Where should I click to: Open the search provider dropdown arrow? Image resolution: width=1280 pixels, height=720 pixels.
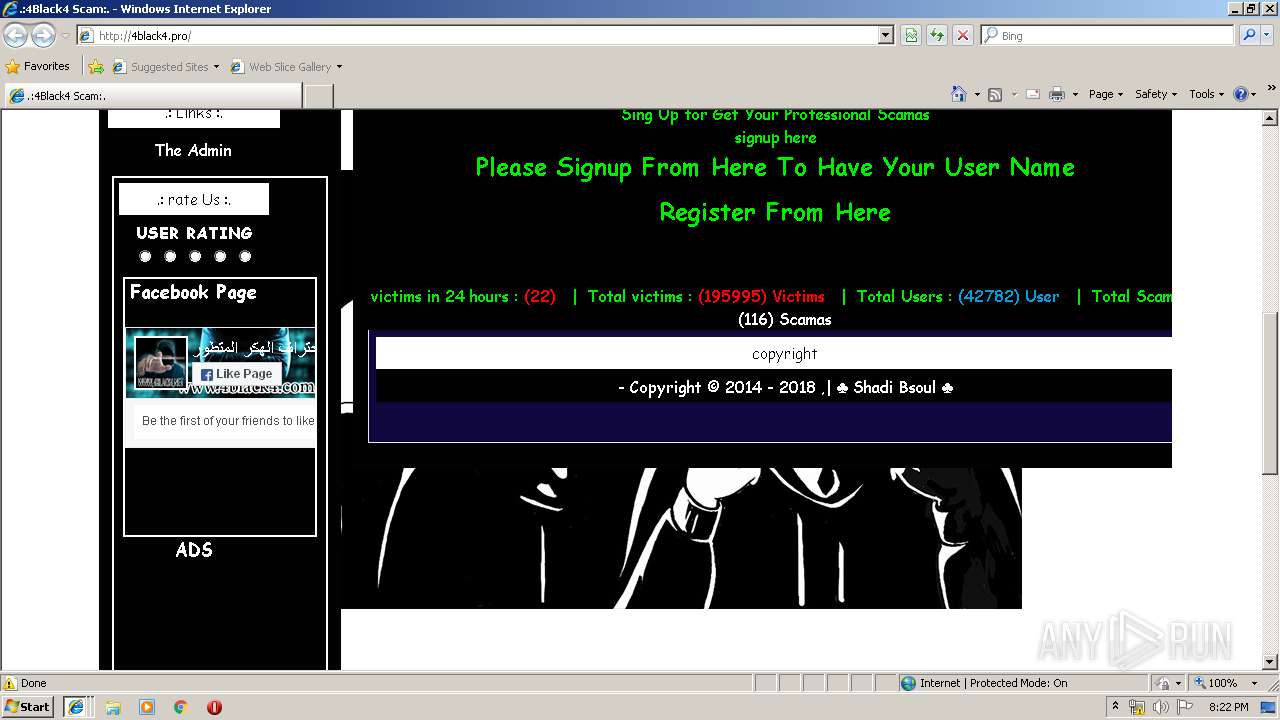point(1267,35)
